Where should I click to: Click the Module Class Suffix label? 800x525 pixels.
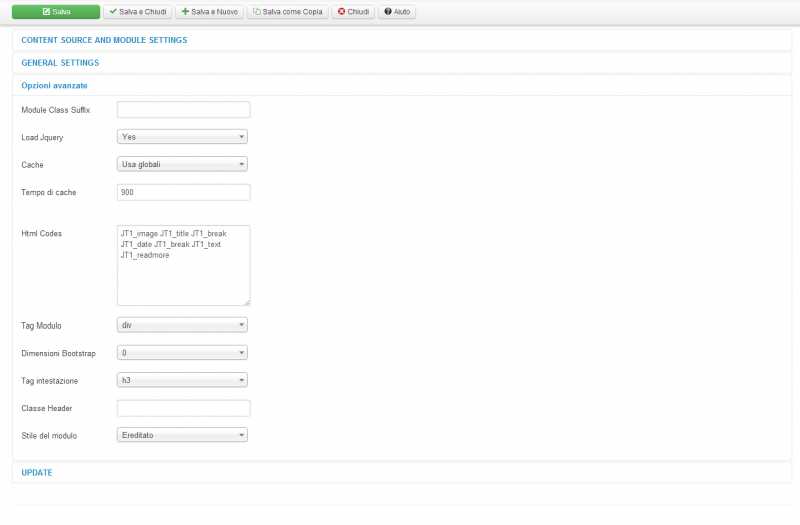[56, 110]
